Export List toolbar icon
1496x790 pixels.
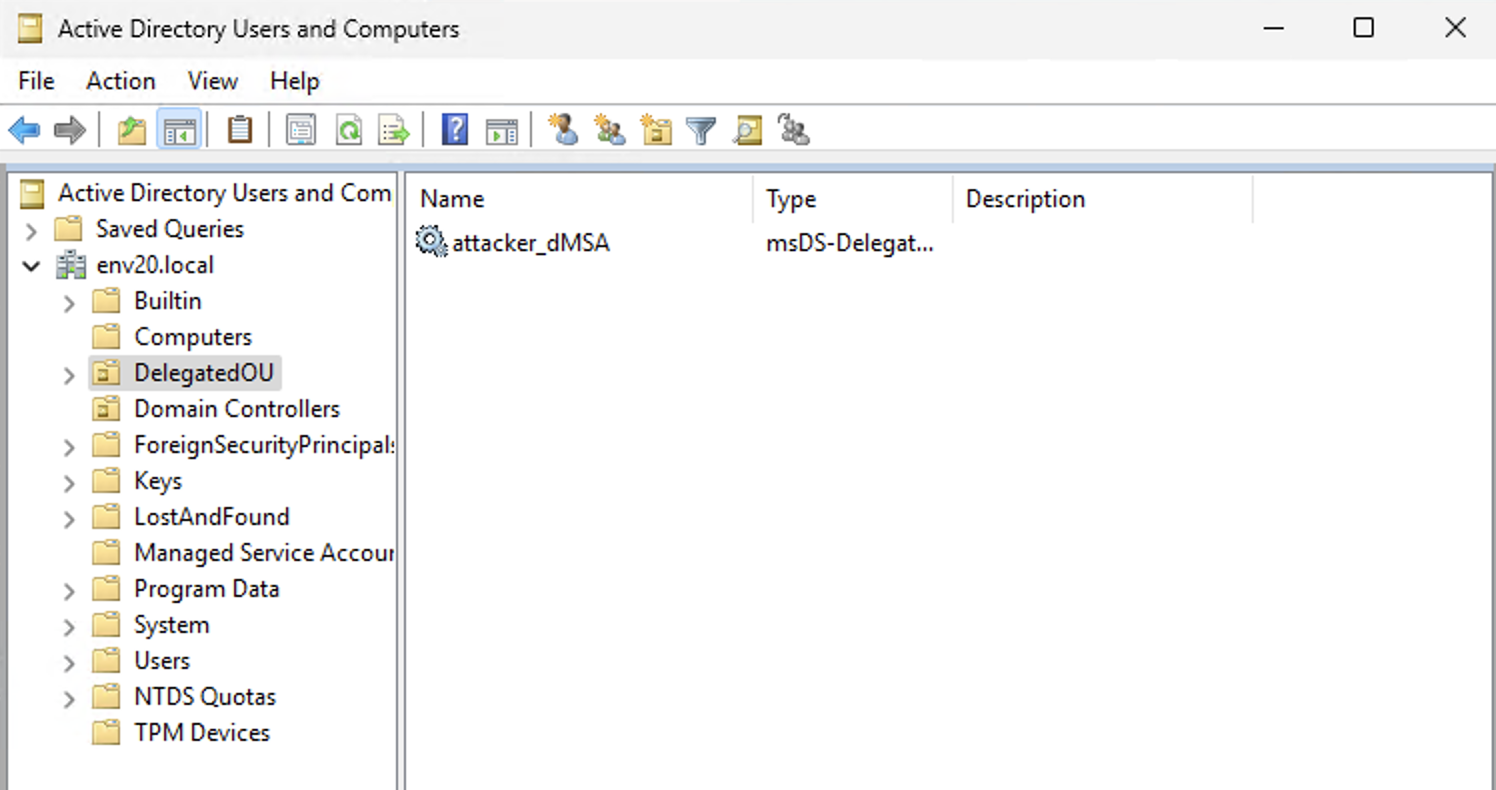point(395,130)
